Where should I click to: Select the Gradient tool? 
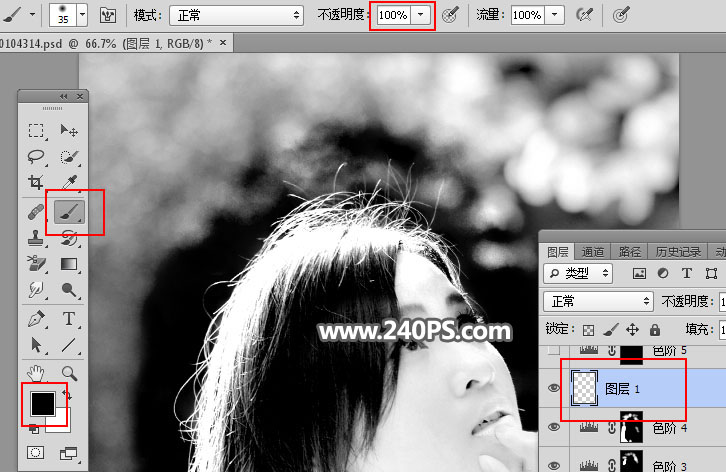pos(69,264)
